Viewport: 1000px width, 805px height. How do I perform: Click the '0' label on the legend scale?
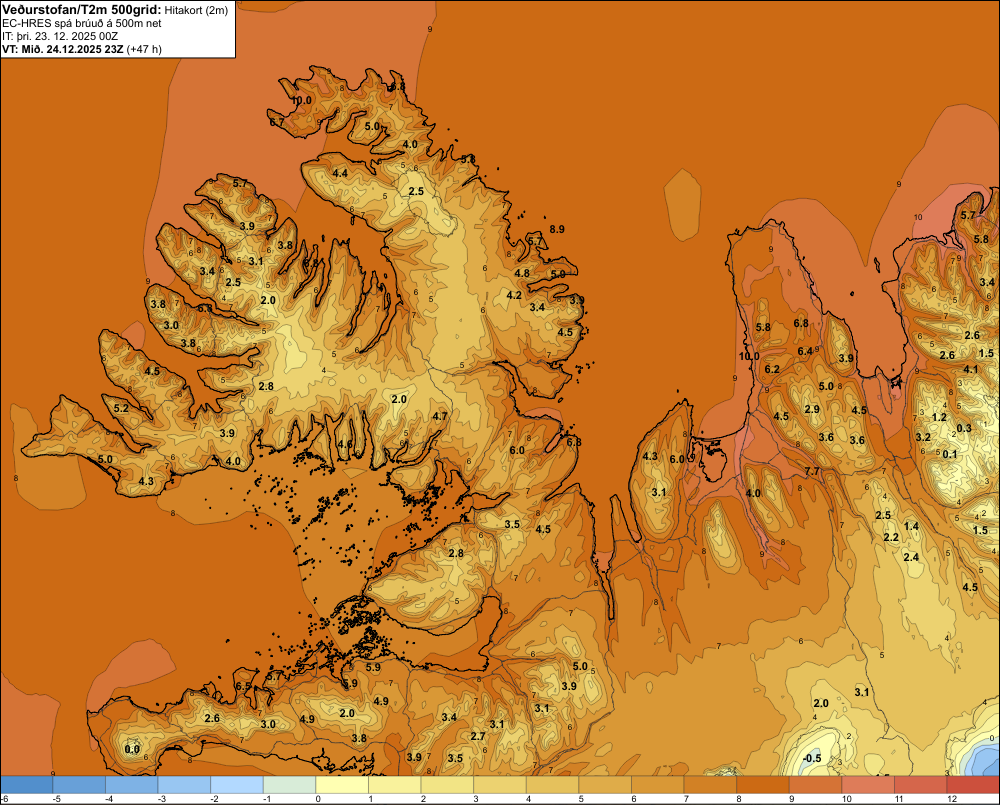(318, 799)
